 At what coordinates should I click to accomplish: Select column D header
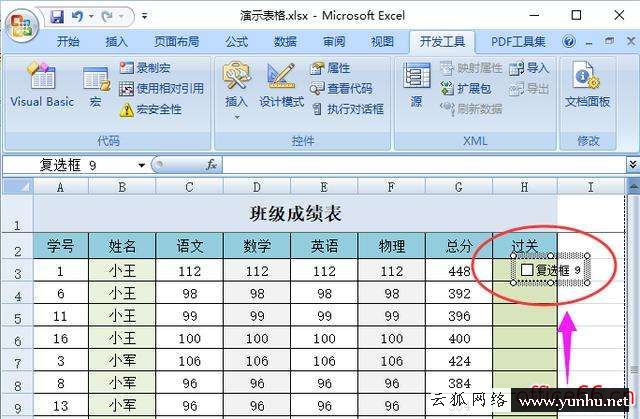pos(257,187)
